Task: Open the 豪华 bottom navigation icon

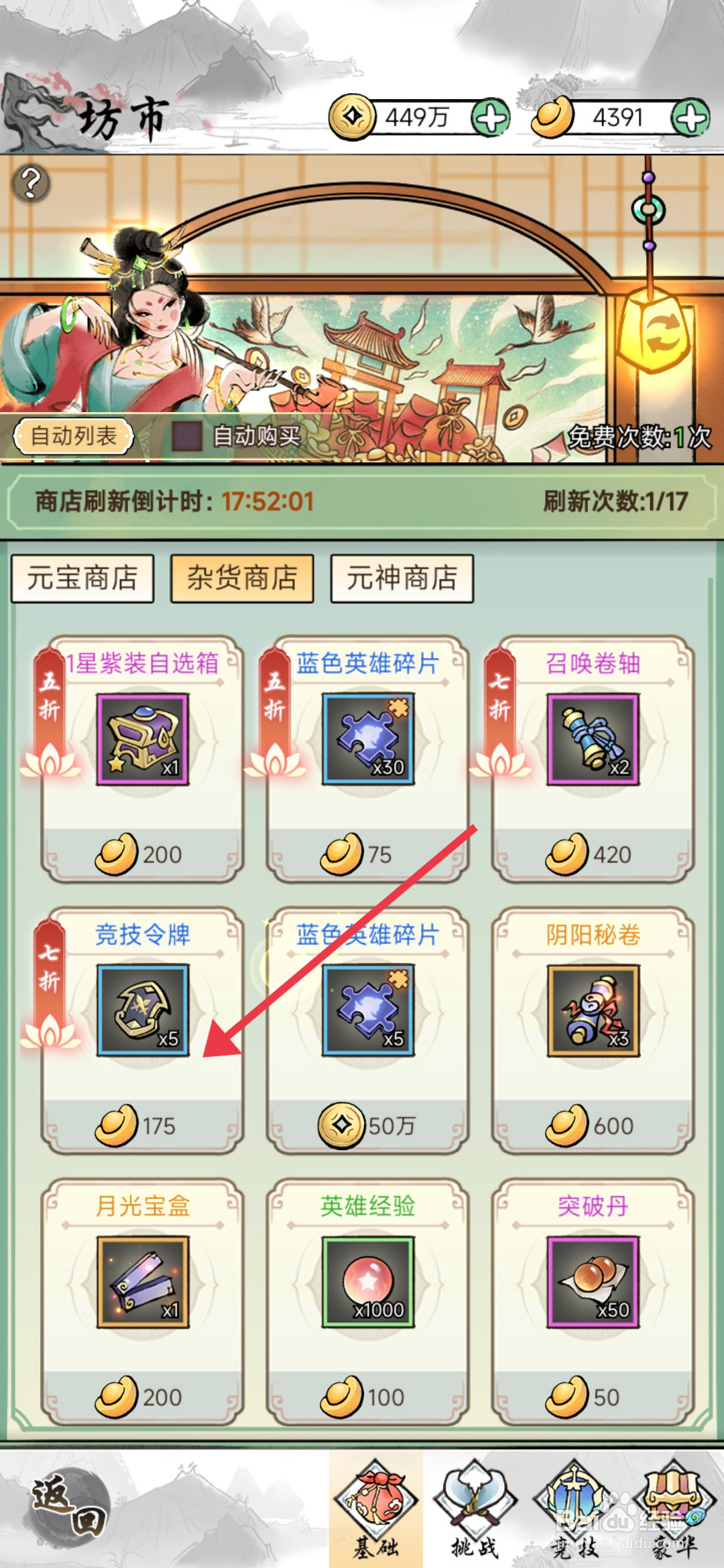Action: [x=674, y=1508]
